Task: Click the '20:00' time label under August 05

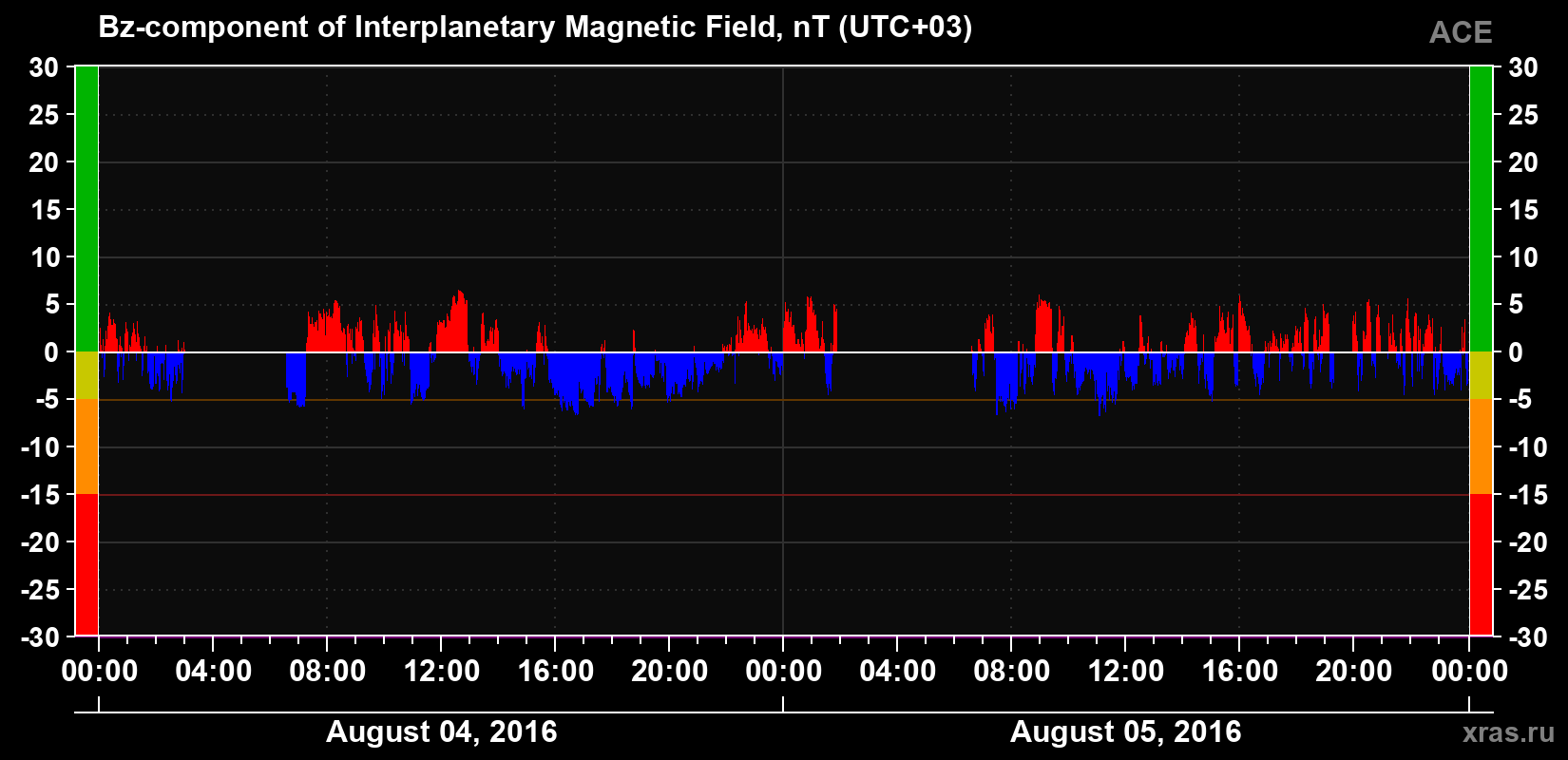Action: click(x=1354, y=672)
